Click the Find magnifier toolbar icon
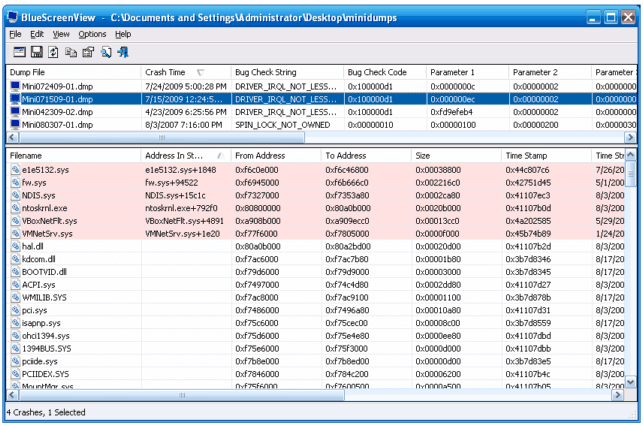This screenshot has width=643, height=426. (106, 52)
